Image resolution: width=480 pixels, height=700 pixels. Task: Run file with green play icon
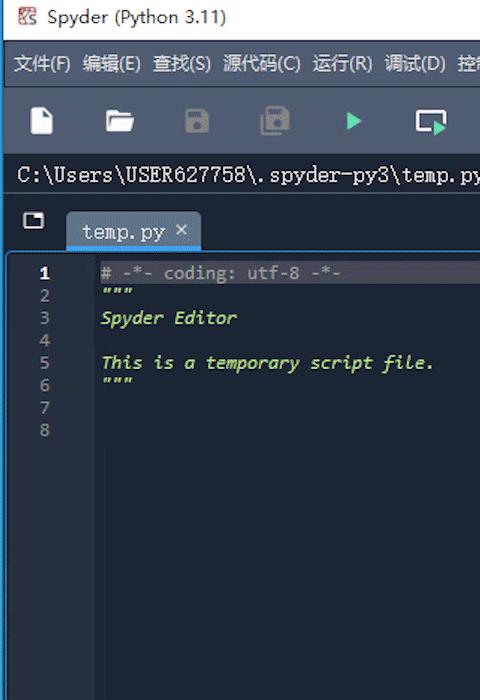tap(354, 121)
